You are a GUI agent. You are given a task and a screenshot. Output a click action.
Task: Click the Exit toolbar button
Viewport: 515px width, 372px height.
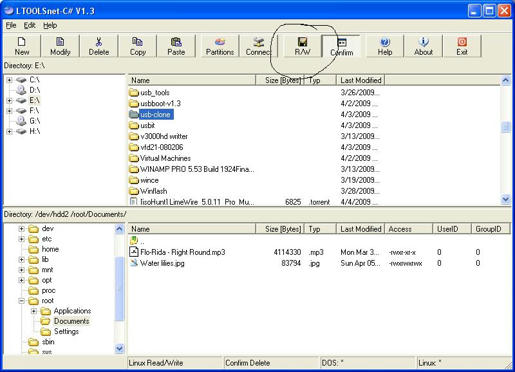pyautogui.click(x=462, y=46)
